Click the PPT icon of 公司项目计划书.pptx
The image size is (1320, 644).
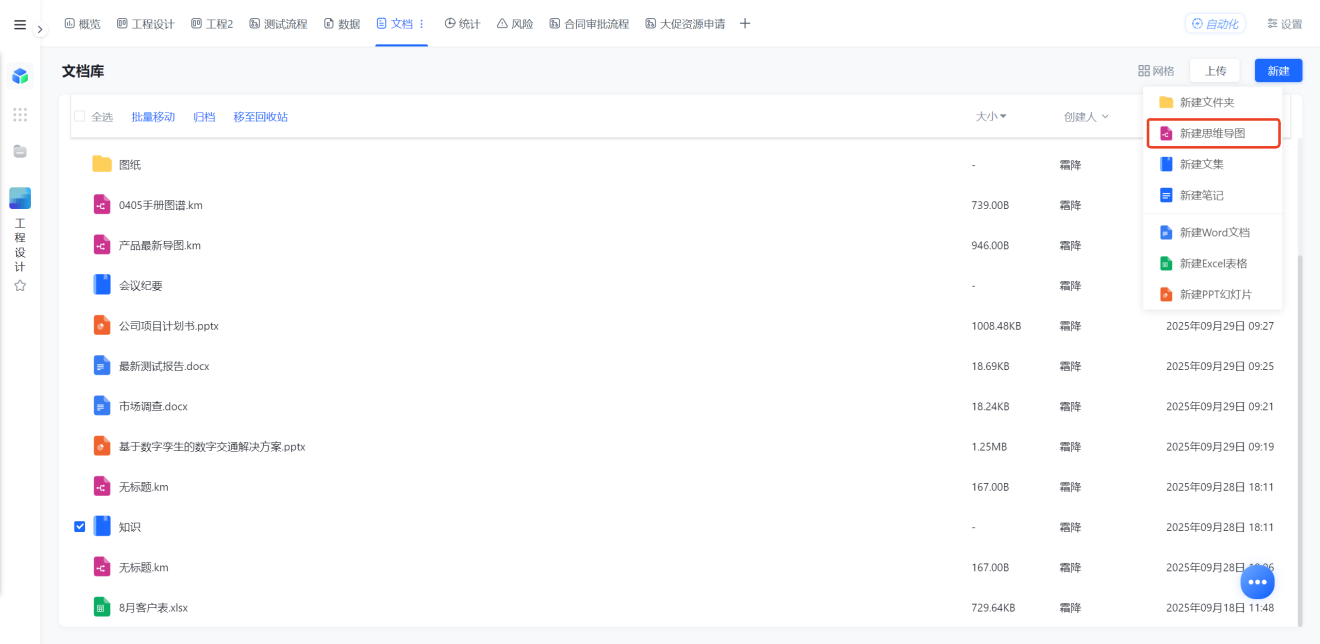[x=101, y=325]
